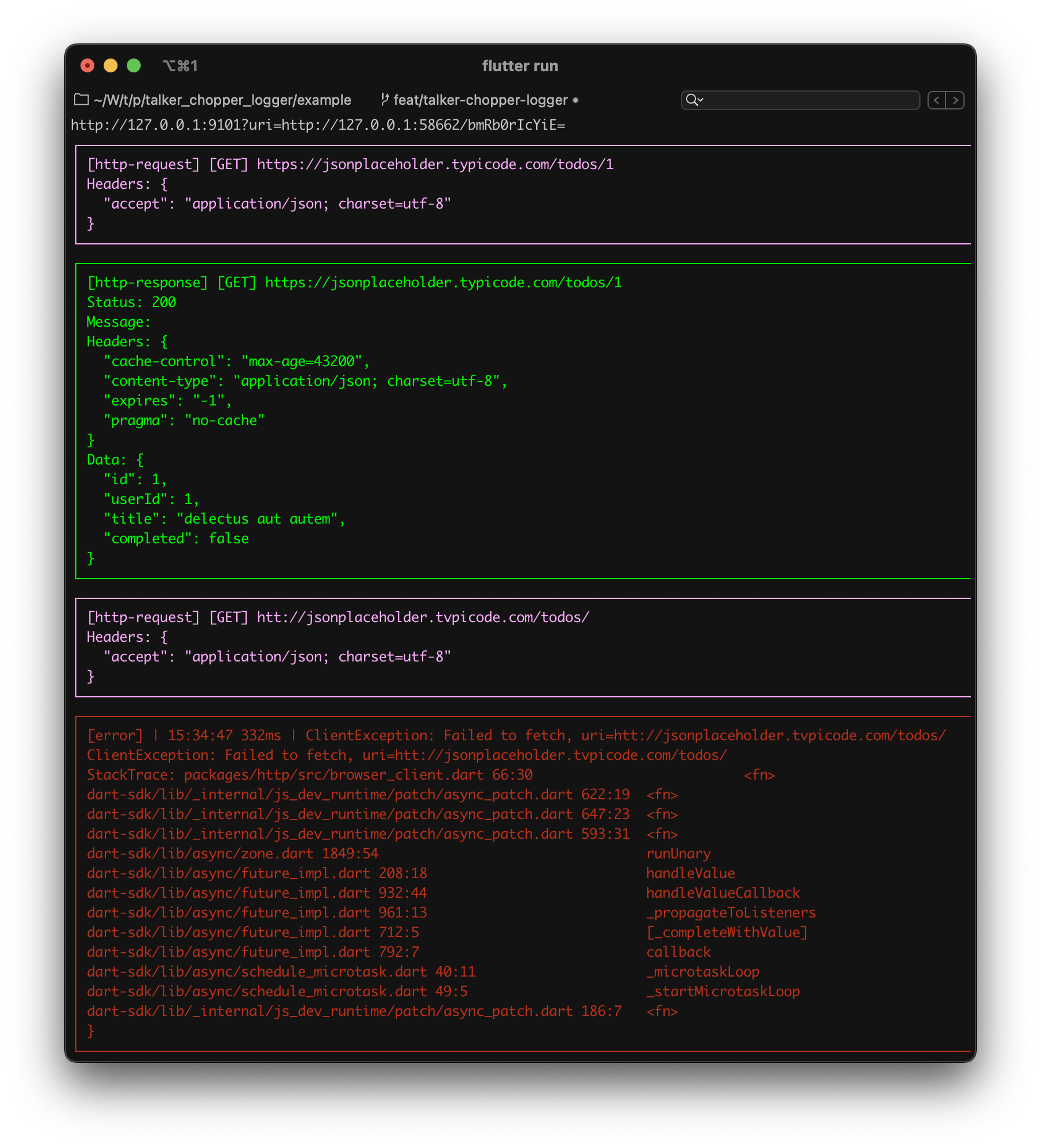Click schedule_microtask.dart 49:5 stack line
Image resolution: width=1041 pixels, height=1148 pixels.
pyautogui.click(x=277, y=992)
